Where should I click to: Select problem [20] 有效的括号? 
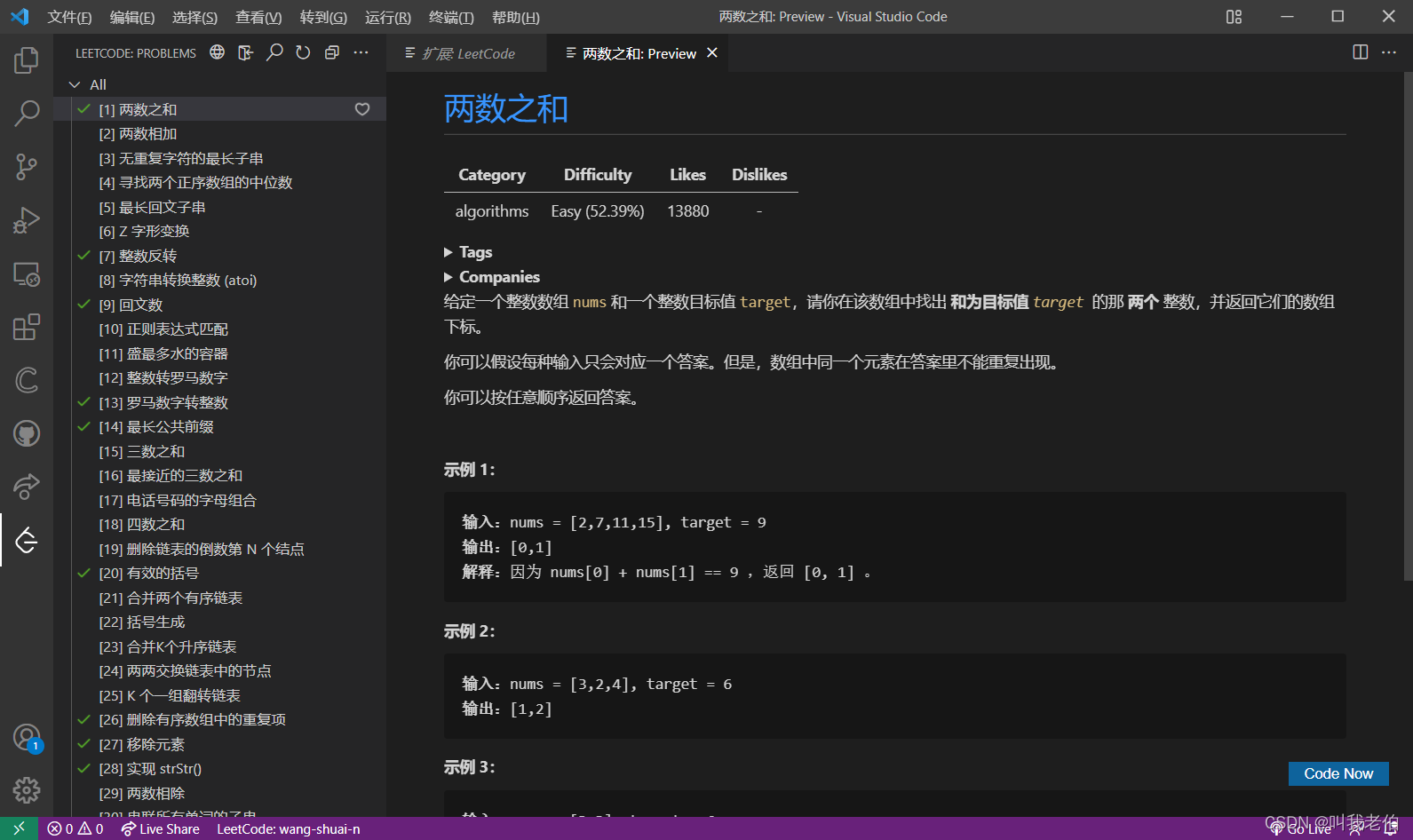(x=220, y=574)
